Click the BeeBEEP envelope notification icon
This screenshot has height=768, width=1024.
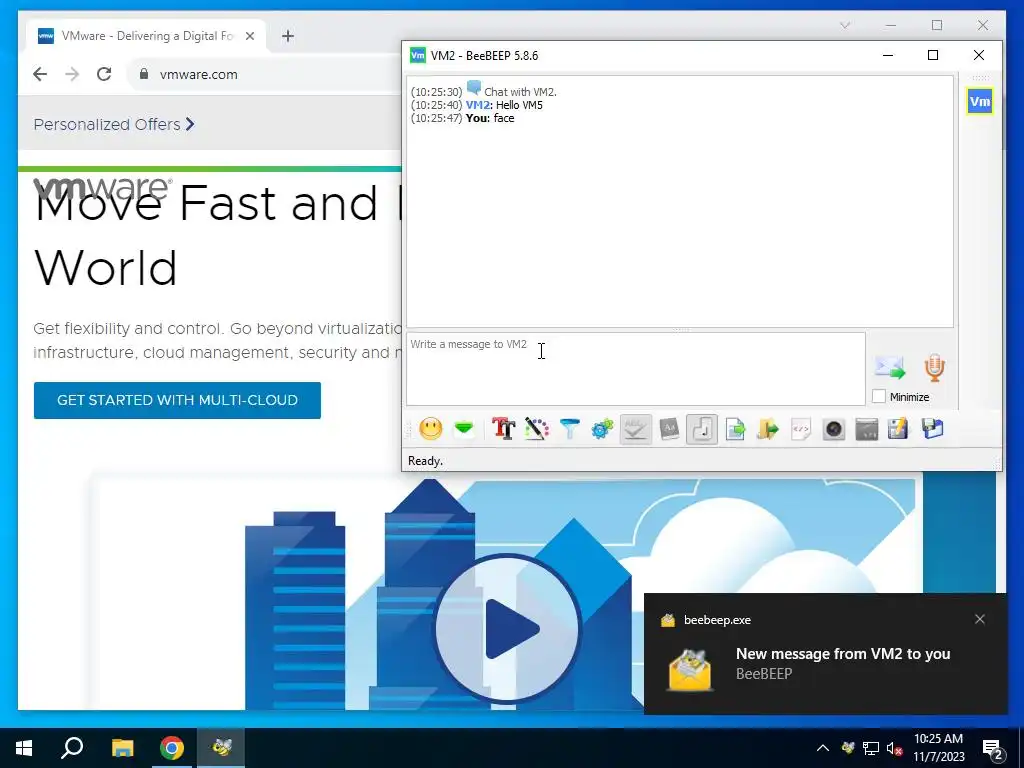coord(690,669)
